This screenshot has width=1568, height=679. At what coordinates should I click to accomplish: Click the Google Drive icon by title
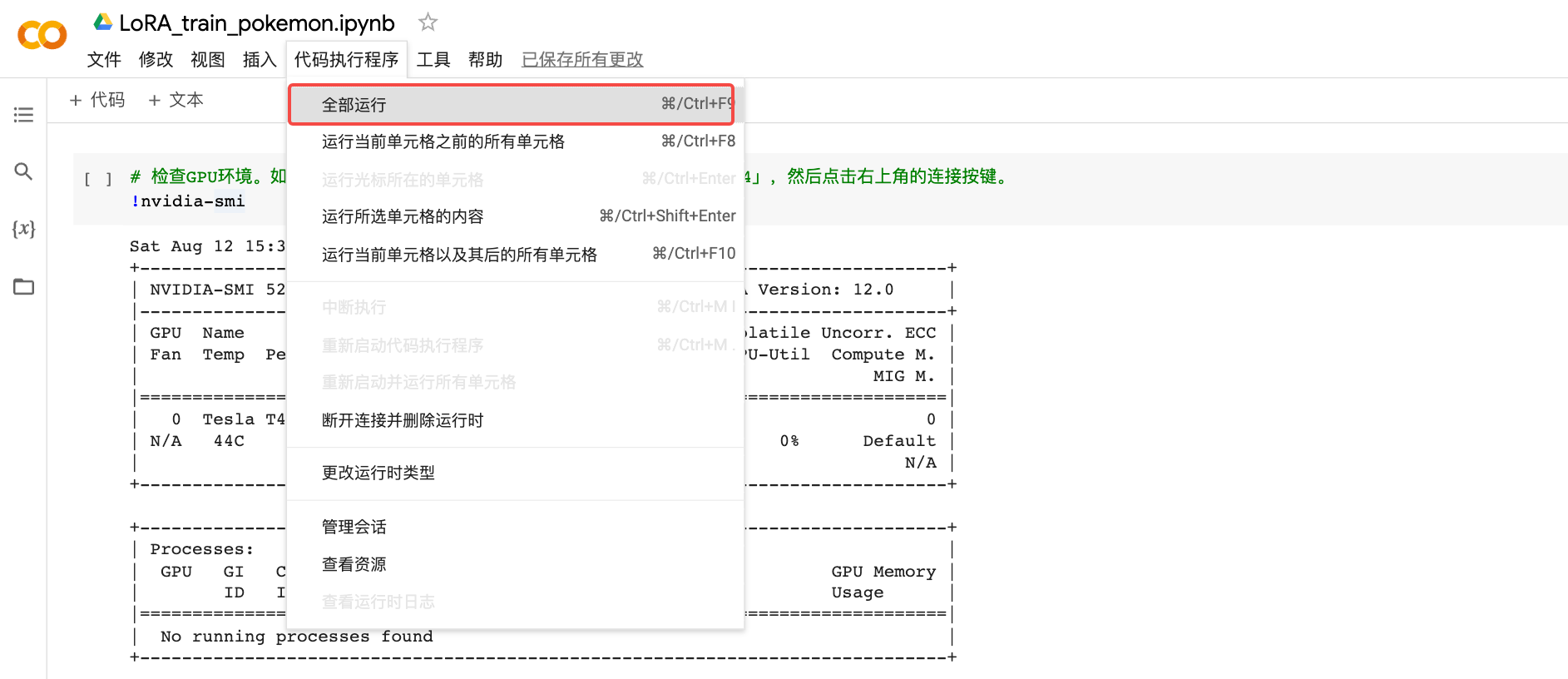click(x=103, y=22)
